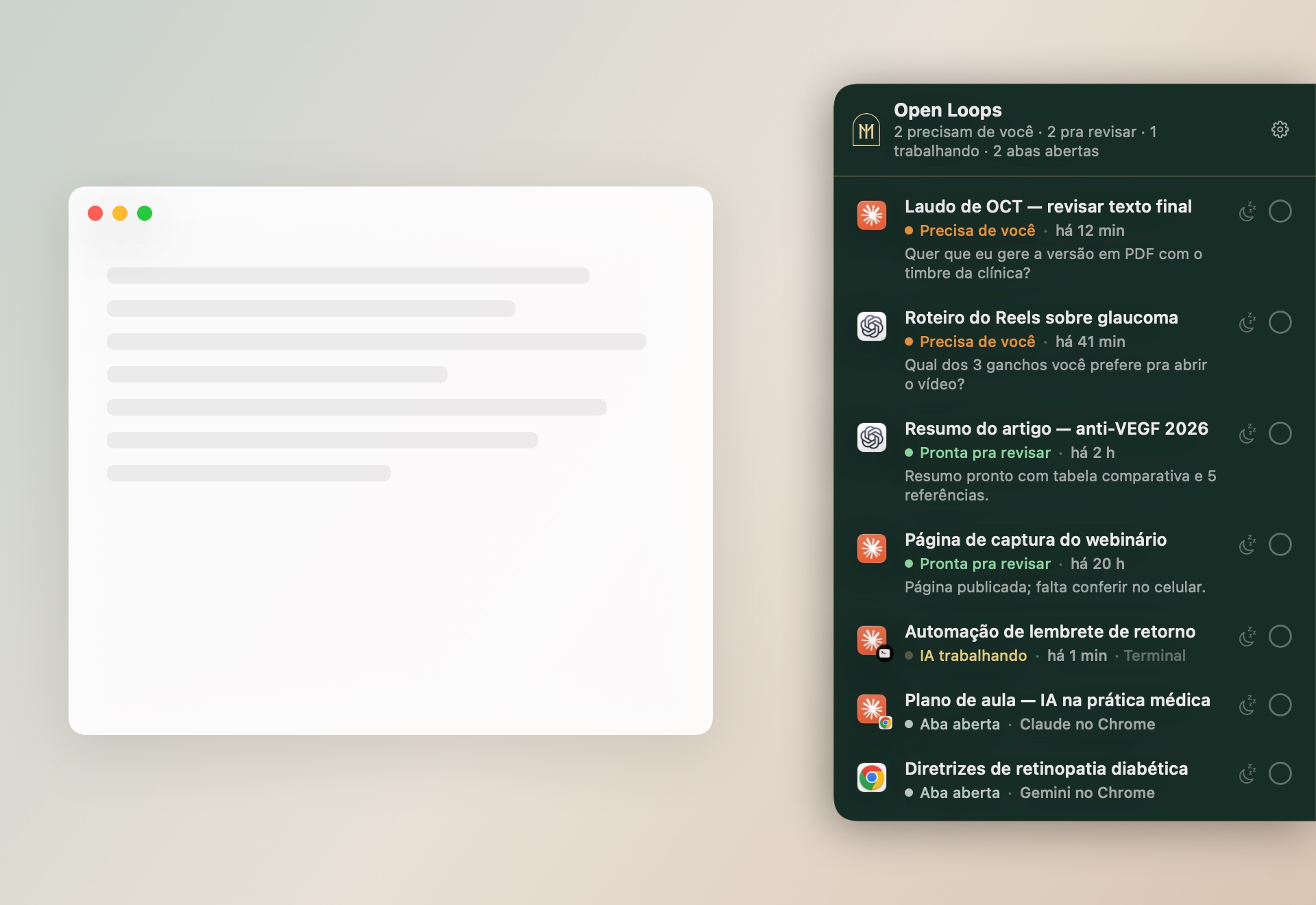Image resolution: width=1316 pixels, height=905 pixels.
Task: Close the blank window with red button
Action: pos(95,213)
